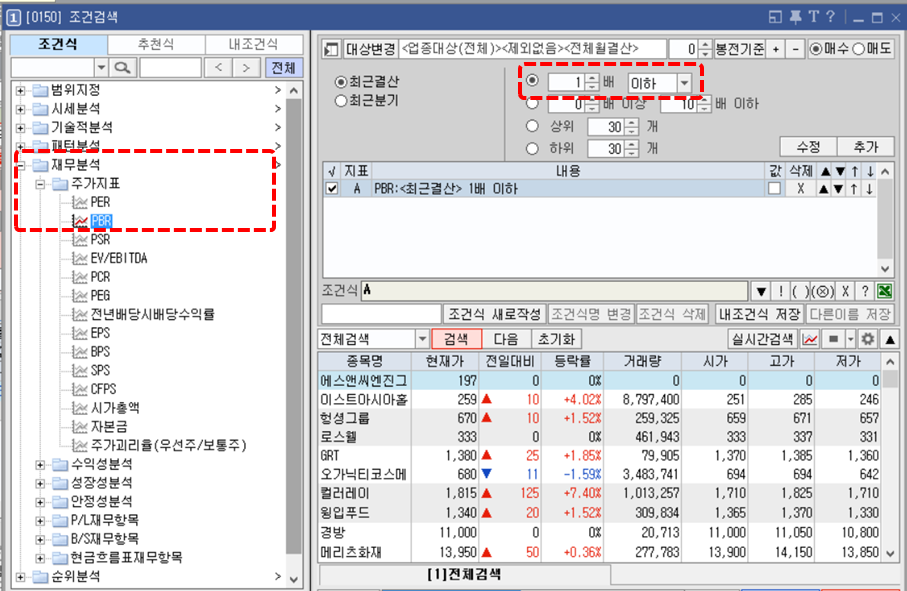Click the 초기화 button

coord(556,339)
